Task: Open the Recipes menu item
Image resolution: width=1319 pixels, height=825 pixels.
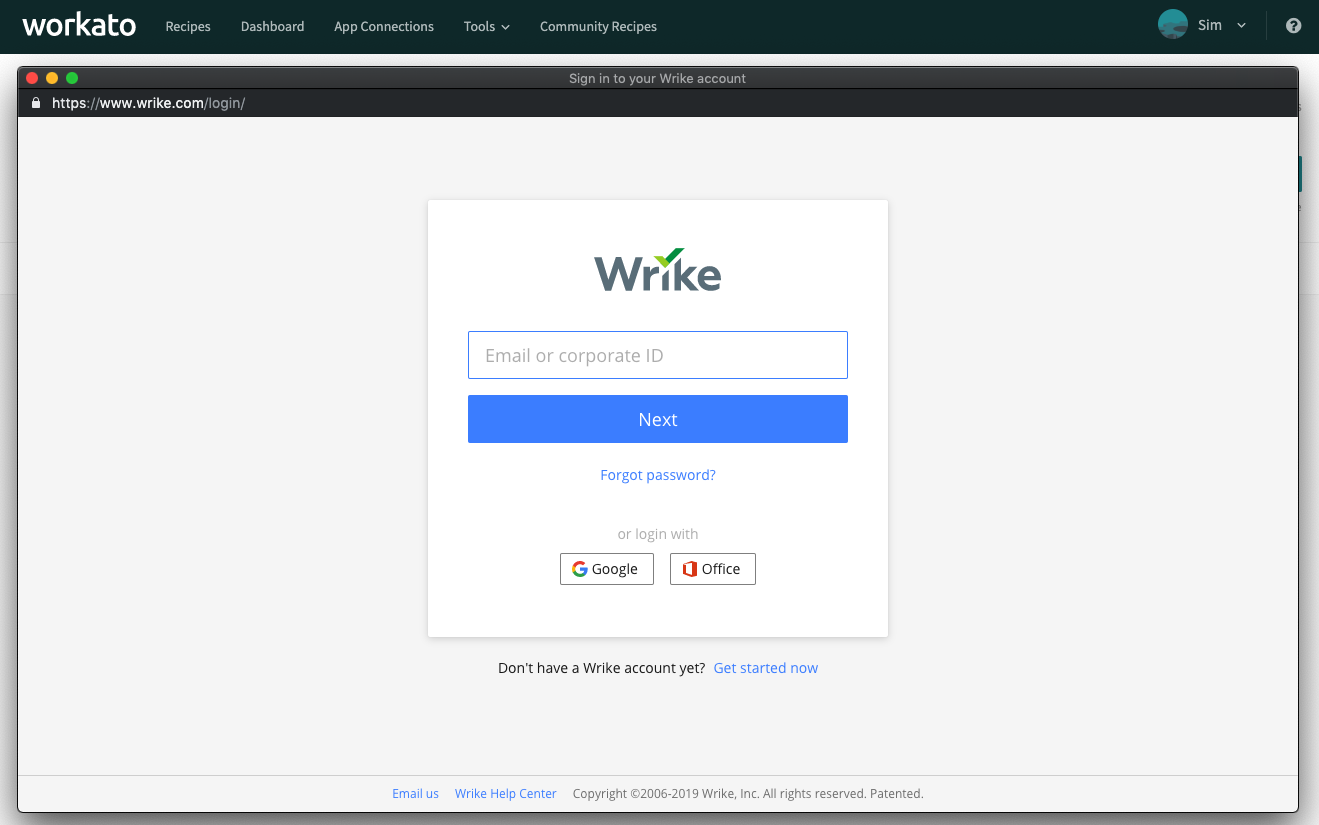Action: tap(188, 27)
